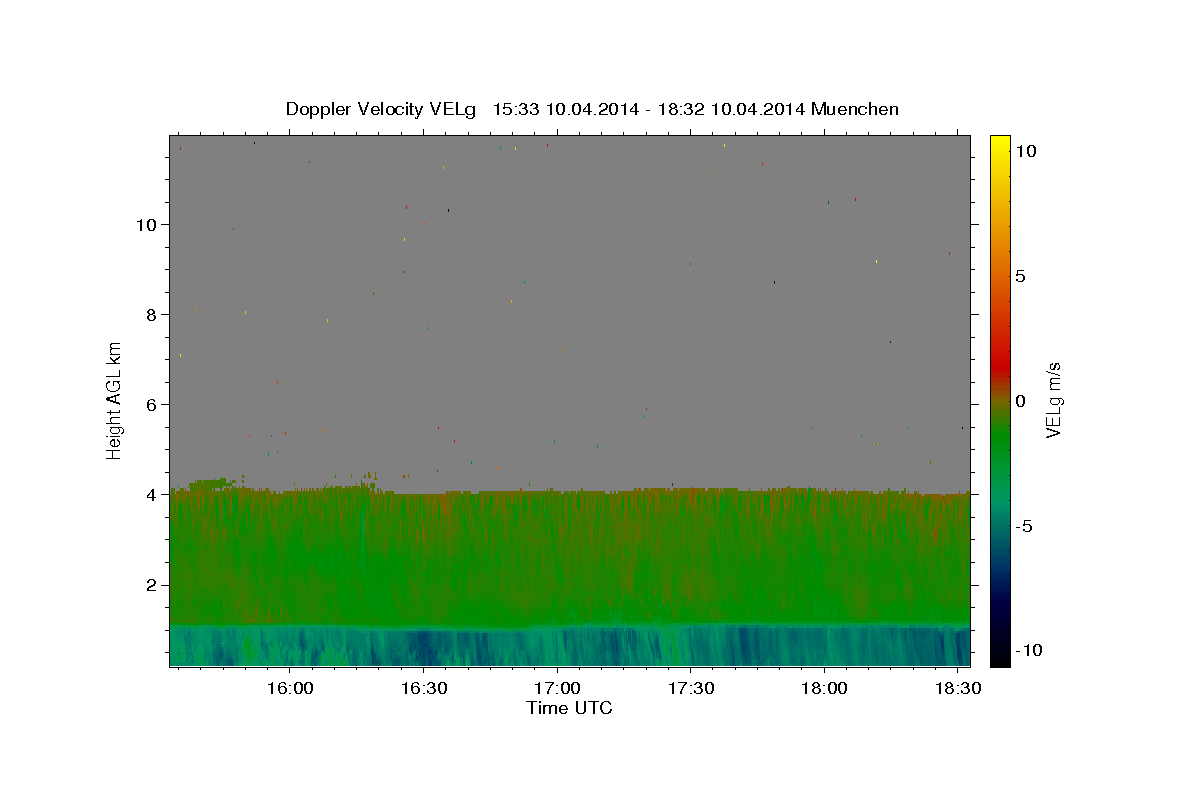
Task: Click the height tick label 10
Action: pos(148,224)
